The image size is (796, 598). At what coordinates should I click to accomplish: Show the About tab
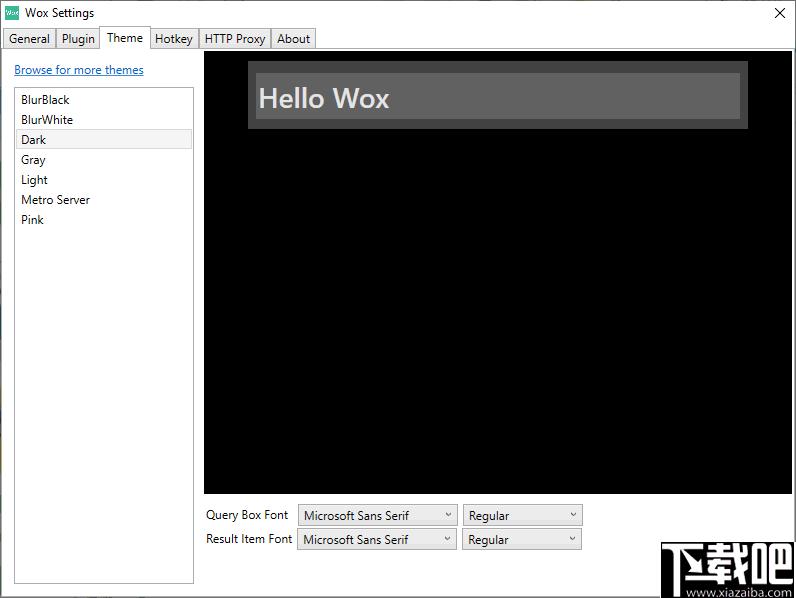click(x=293, y=39)
